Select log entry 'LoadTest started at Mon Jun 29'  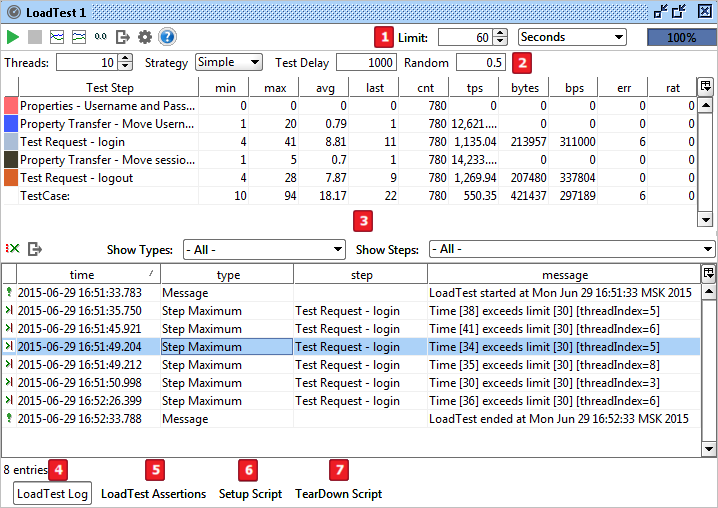351,293
